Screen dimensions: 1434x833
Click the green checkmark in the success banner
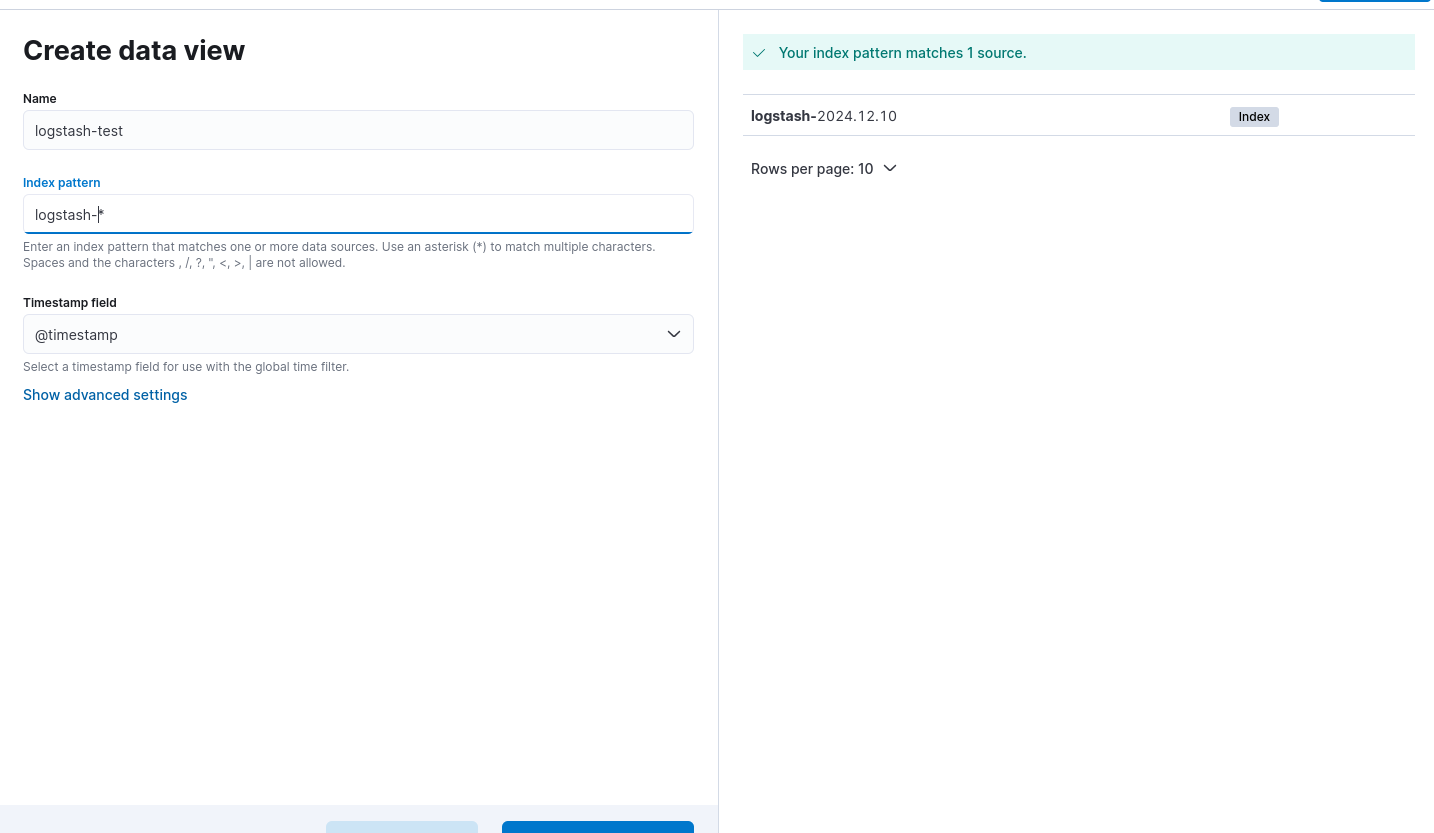759,53
